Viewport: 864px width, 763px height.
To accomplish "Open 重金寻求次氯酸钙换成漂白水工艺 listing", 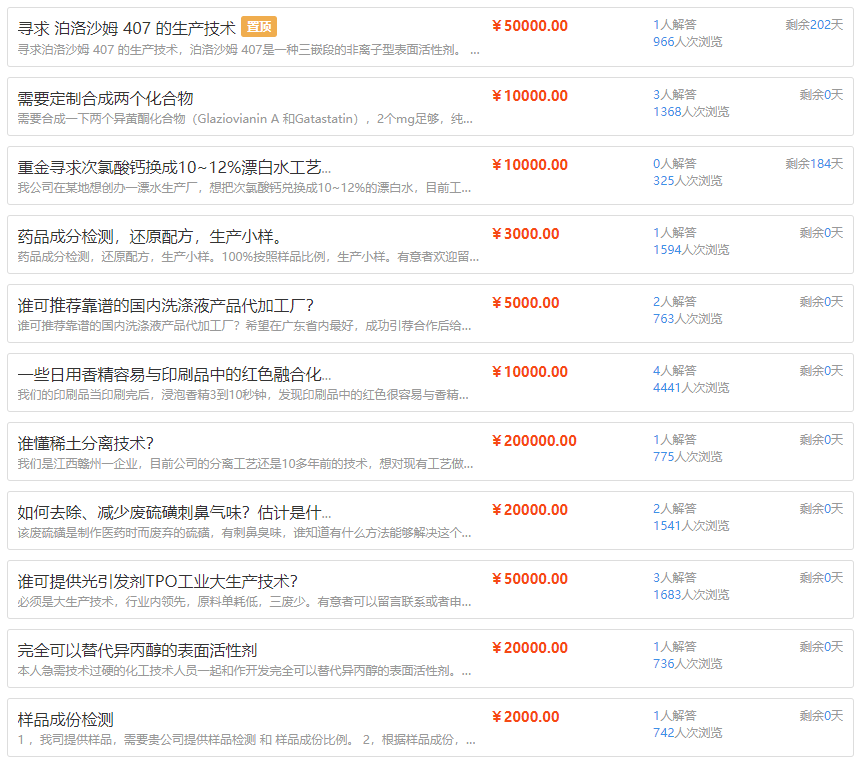I will [x=174, y=166].
